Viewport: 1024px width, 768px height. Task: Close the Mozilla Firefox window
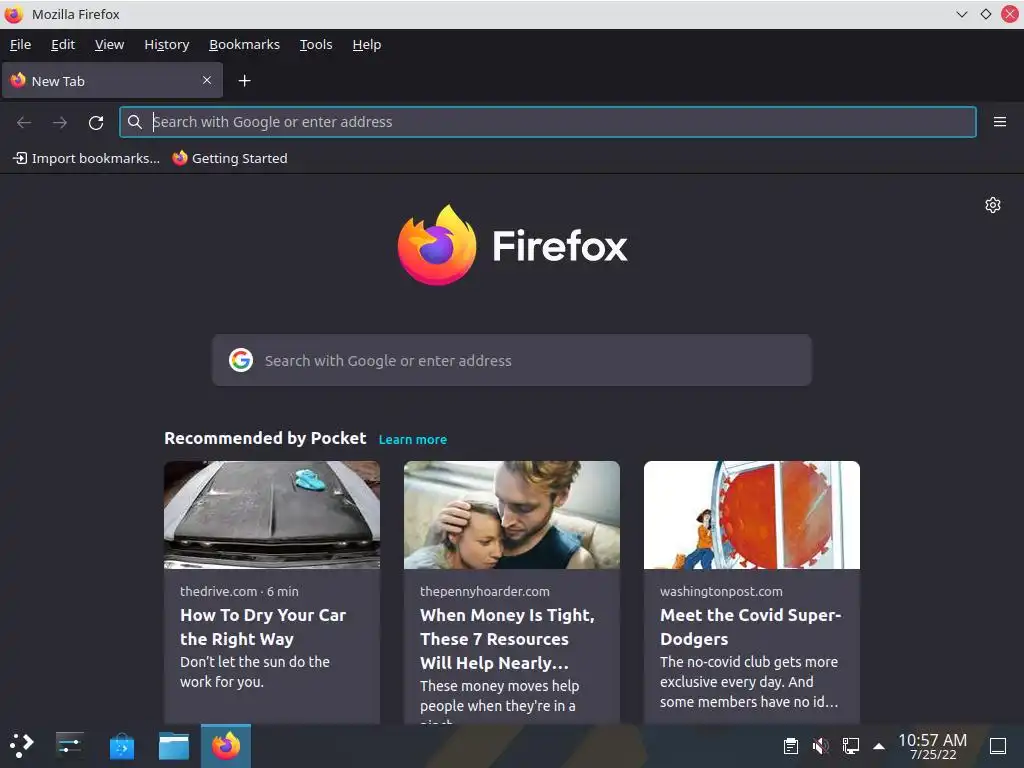pos(1010,14)
